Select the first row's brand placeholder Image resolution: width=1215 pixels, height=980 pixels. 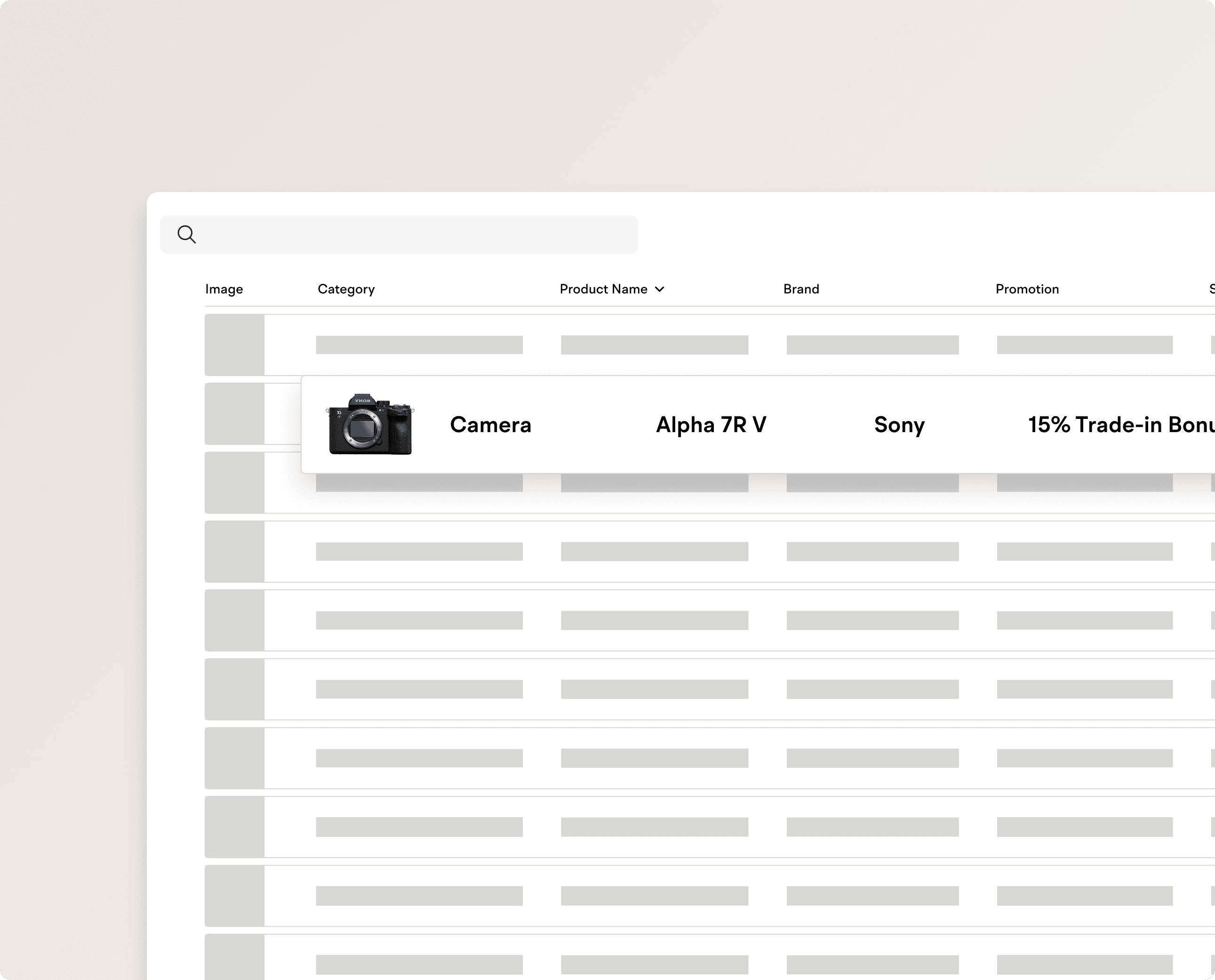(872, 345)
